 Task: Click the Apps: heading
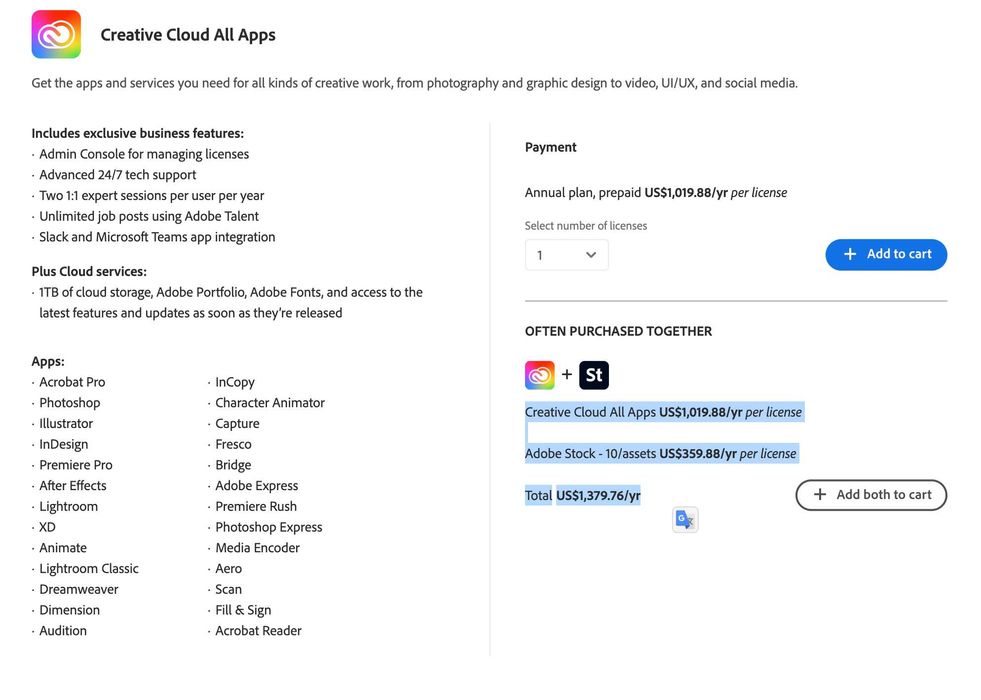coord(48,361)
